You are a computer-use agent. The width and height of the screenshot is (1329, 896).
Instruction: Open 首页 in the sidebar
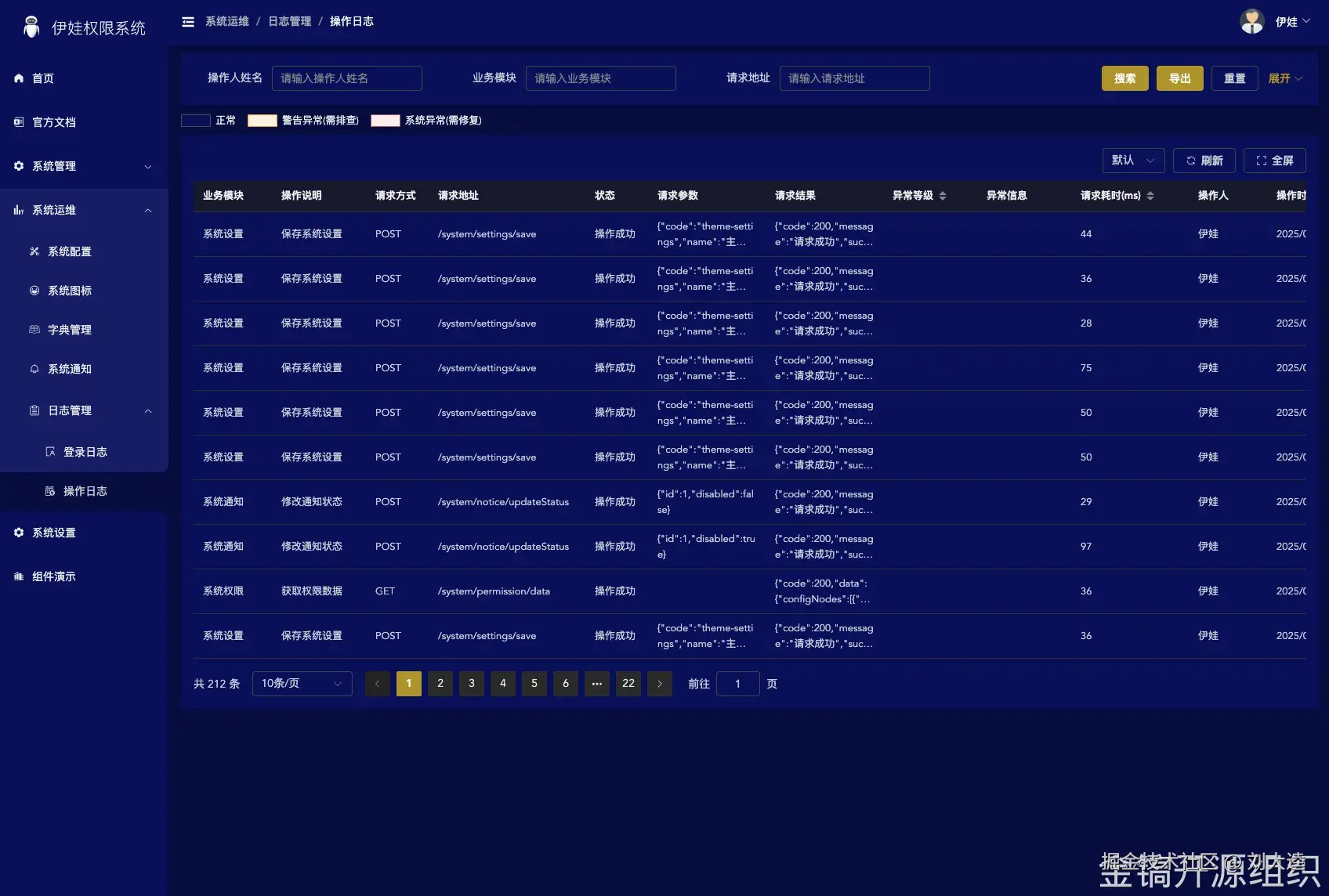click(x=84, y=78)
